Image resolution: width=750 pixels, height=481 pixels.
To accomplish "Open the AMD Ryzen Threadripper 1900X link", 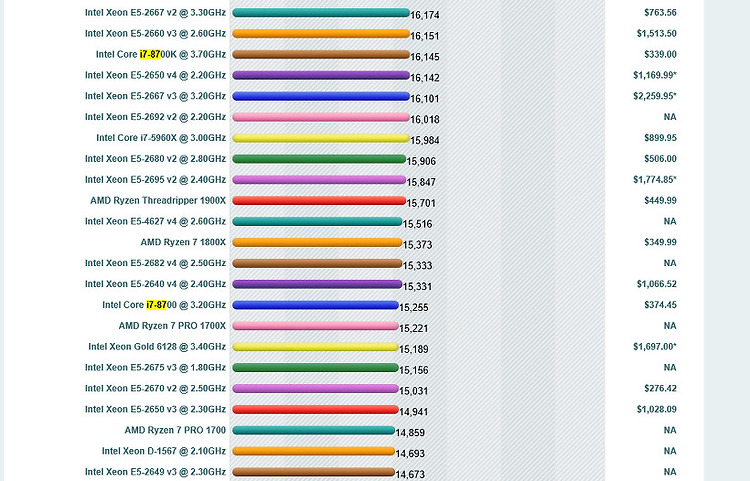I will tap(158, 200).
